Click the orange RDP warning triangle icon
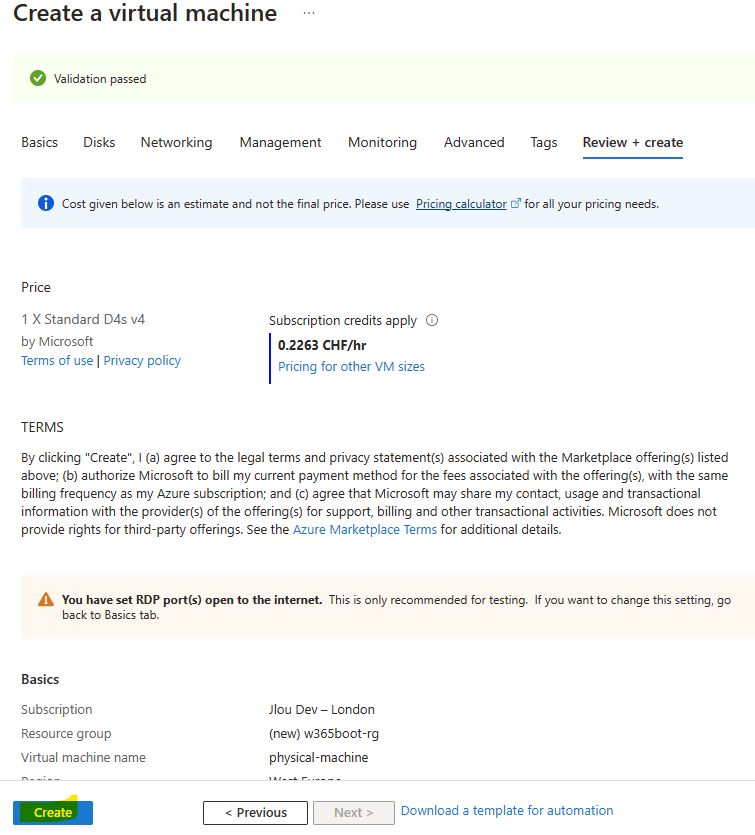 pyautogui.click(x=46, y=600)
